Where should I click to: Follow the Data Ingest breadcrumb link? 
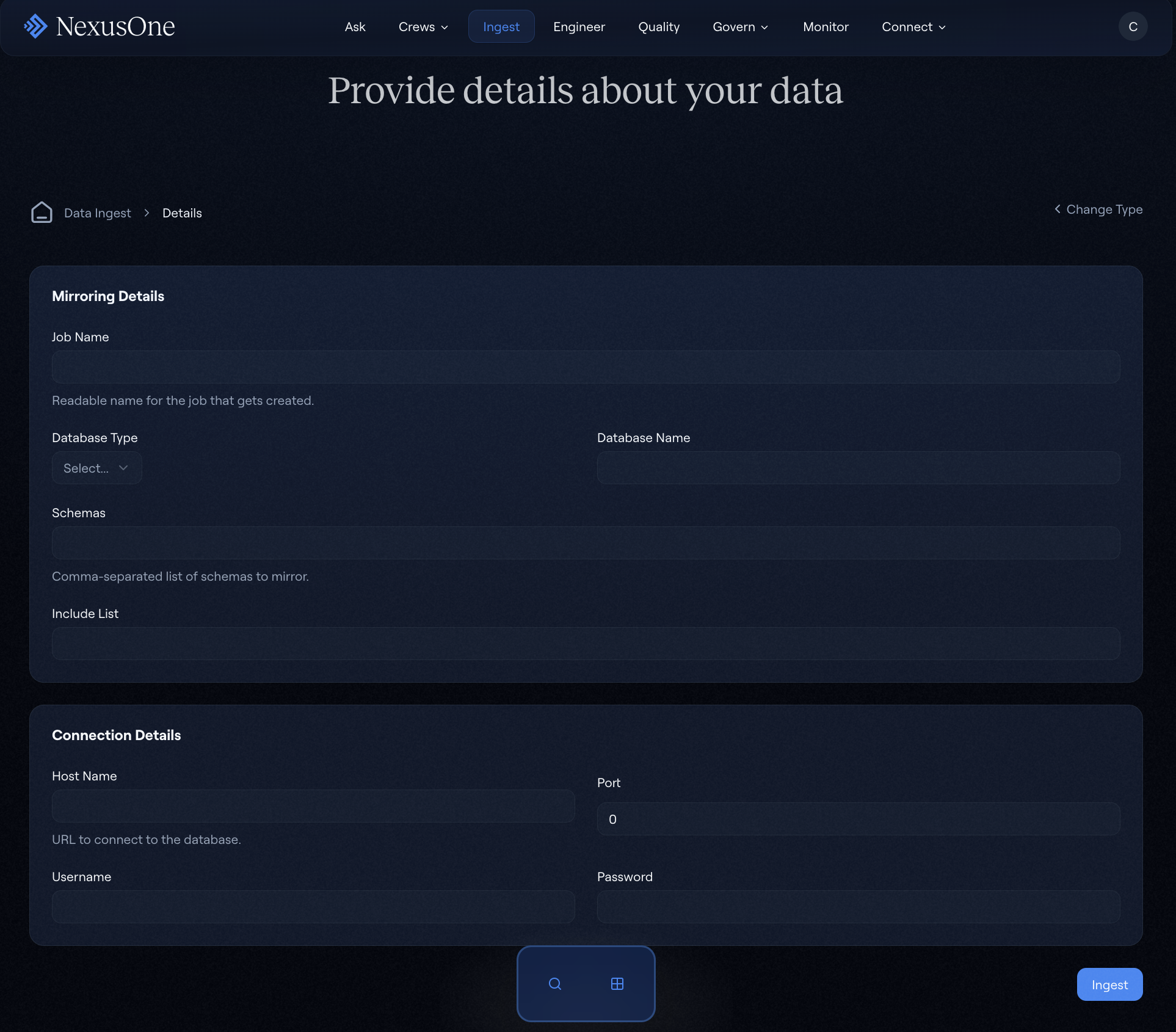[98, 213]
